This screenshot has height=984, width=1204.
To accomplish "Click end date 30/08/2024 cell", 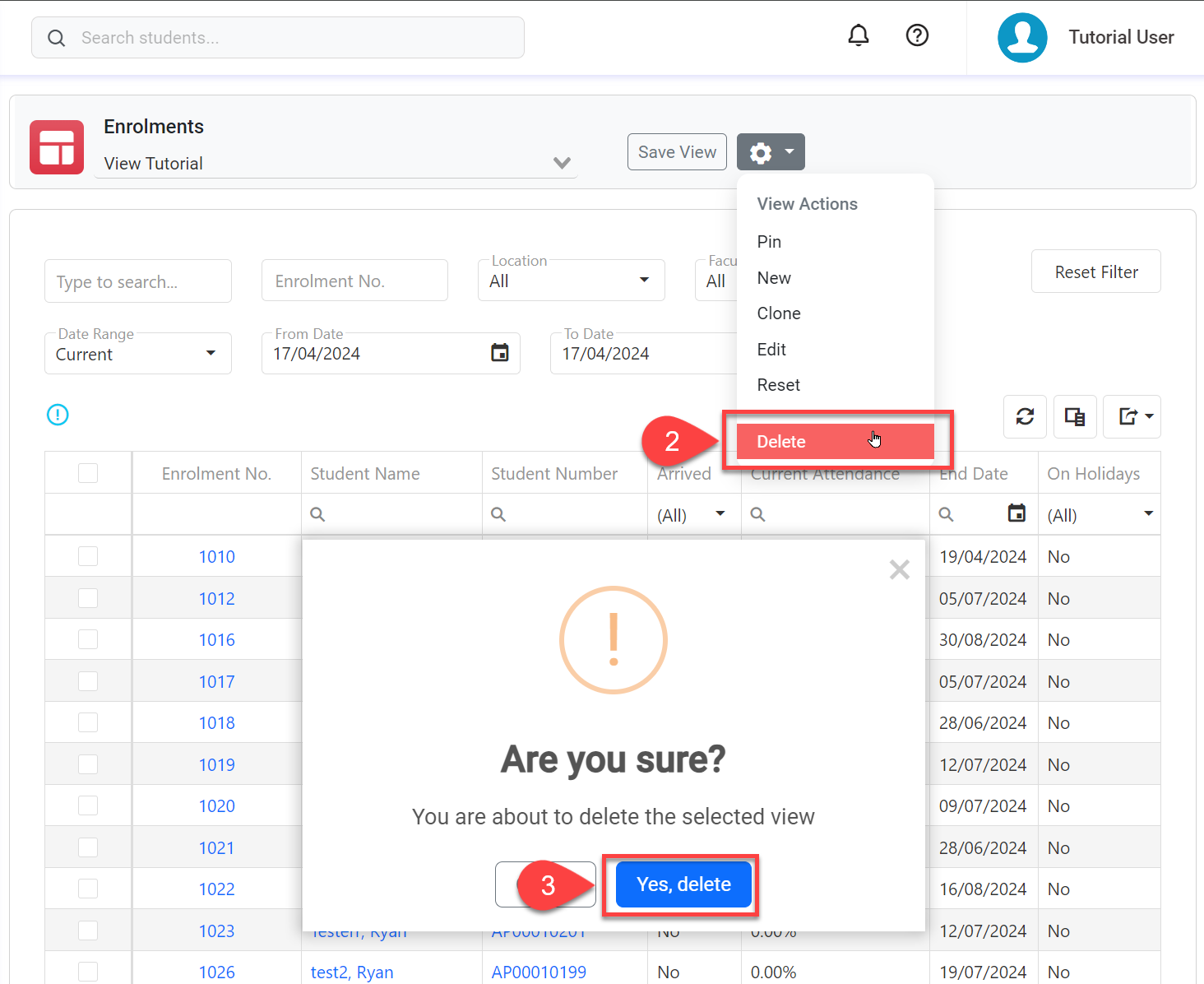I will point(983,640).
